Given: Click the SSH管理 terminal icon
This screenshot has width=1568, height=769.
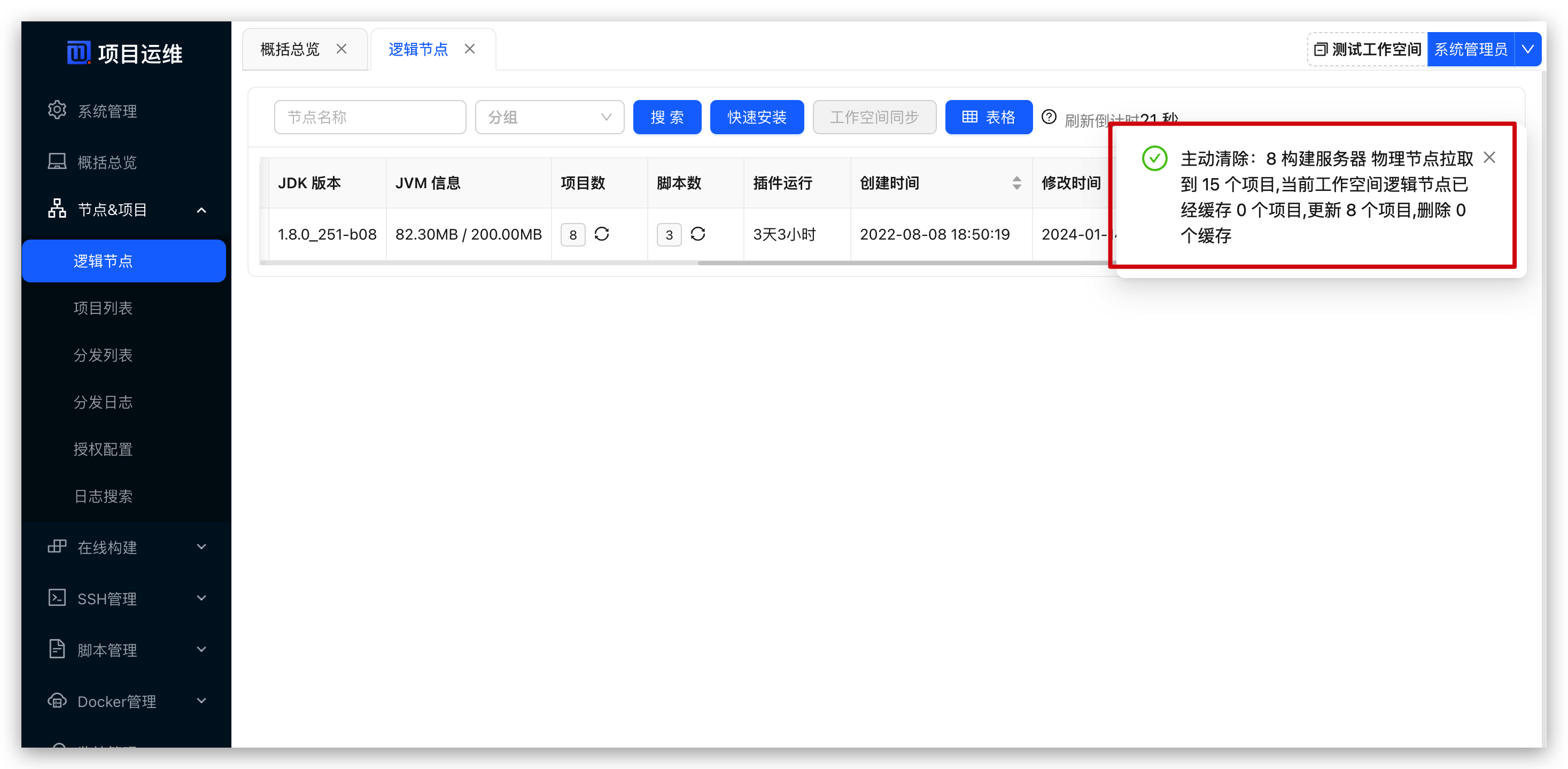Looking at the screenshot, I should (57, 598).
